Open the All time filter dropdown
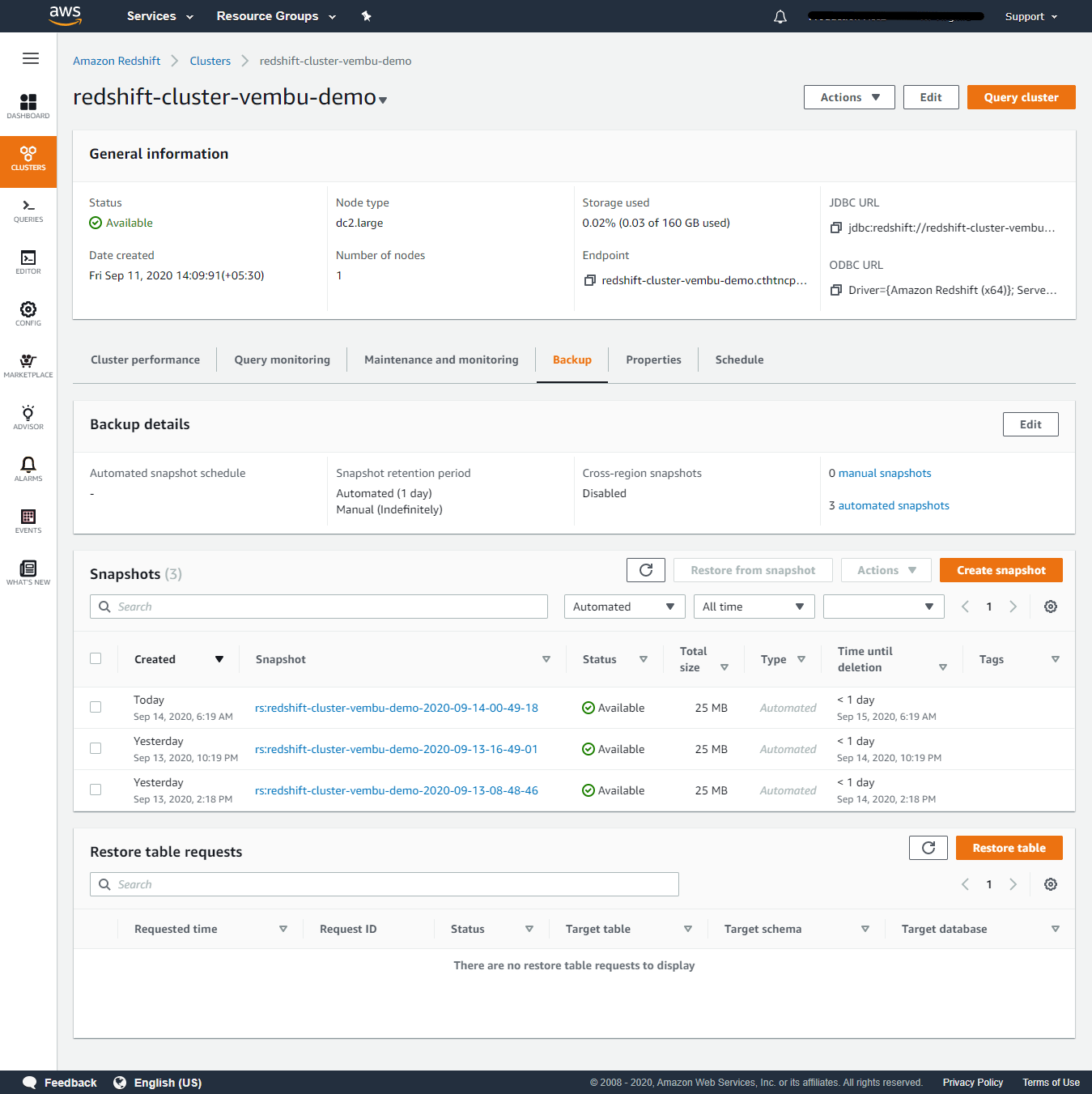This screenshot has width=1092, height=1094. pos(754,607)
